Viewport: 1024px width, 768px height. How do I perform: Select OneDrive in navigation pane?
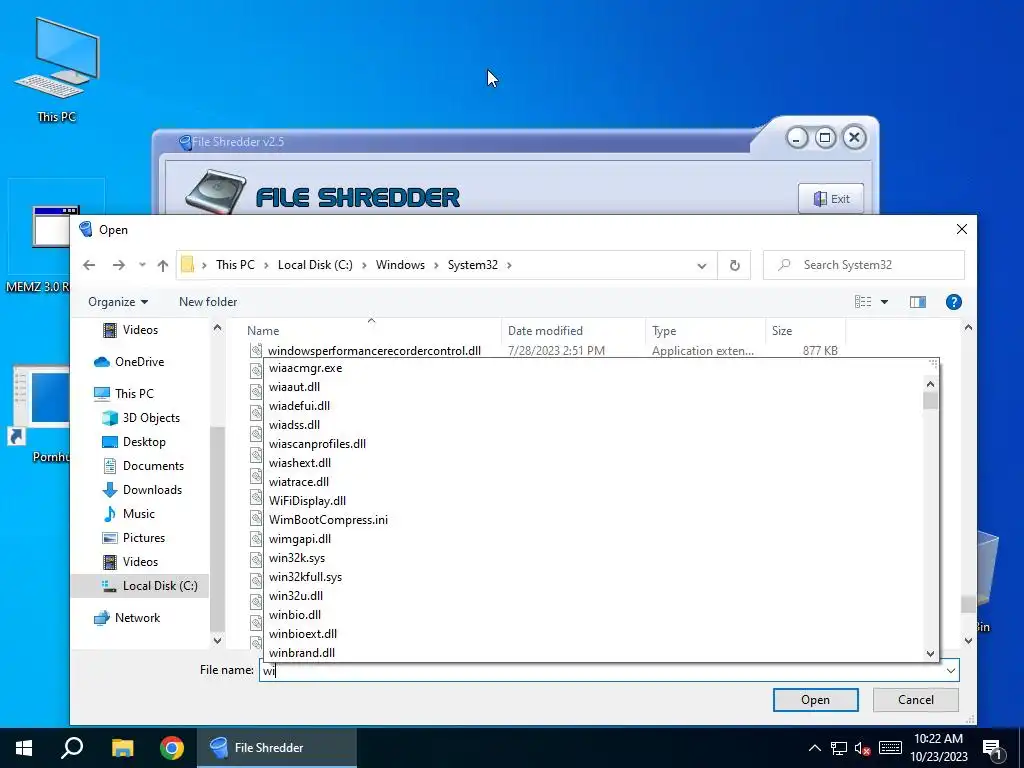(129, 362)
